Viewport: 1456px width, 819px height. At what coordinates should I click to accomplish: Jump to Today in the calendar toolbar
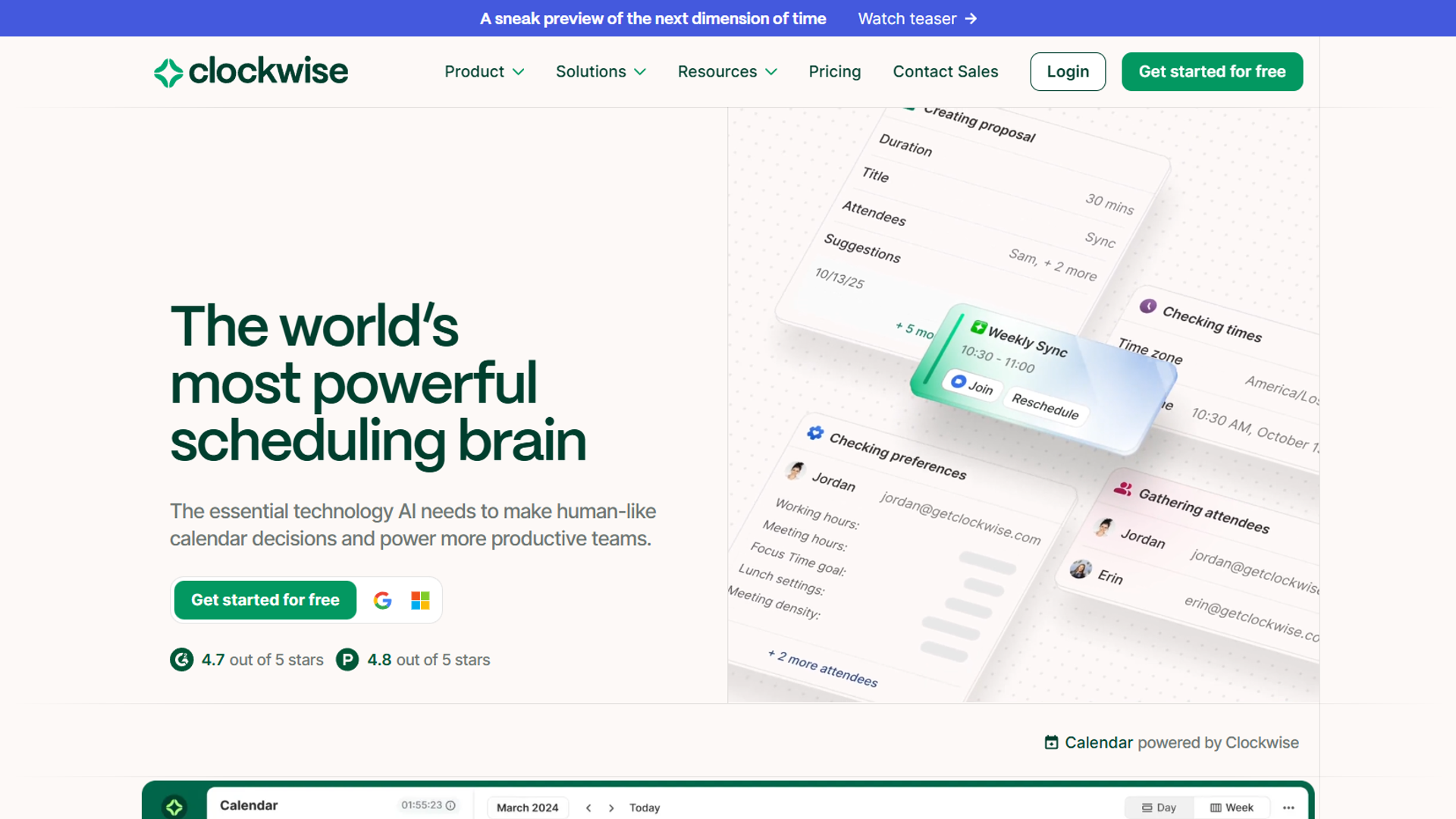(x=644, y=808)
